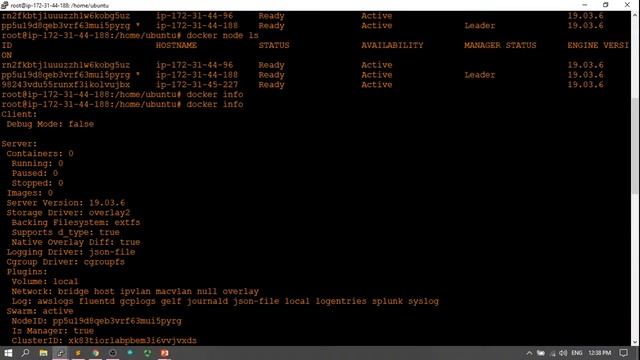Close the PuTTY terminal window

click(627, 5)
